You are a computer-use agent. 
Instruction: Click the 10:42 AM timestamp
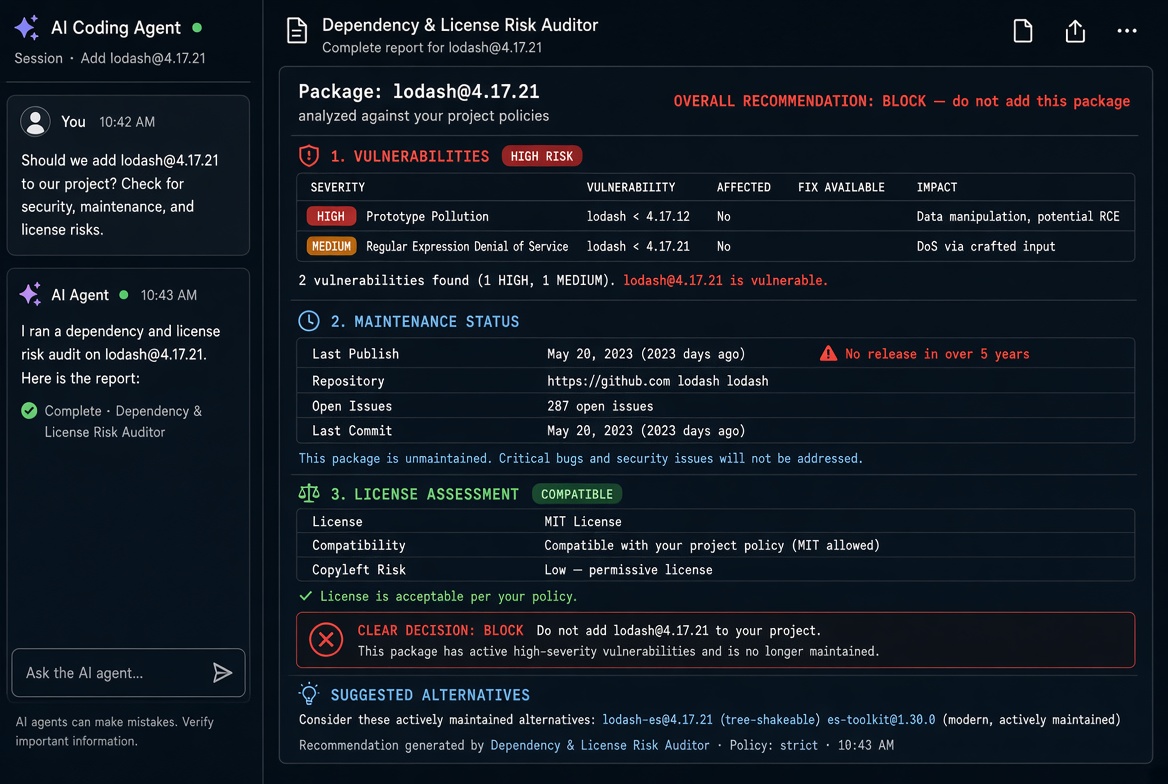click(127, 121)
